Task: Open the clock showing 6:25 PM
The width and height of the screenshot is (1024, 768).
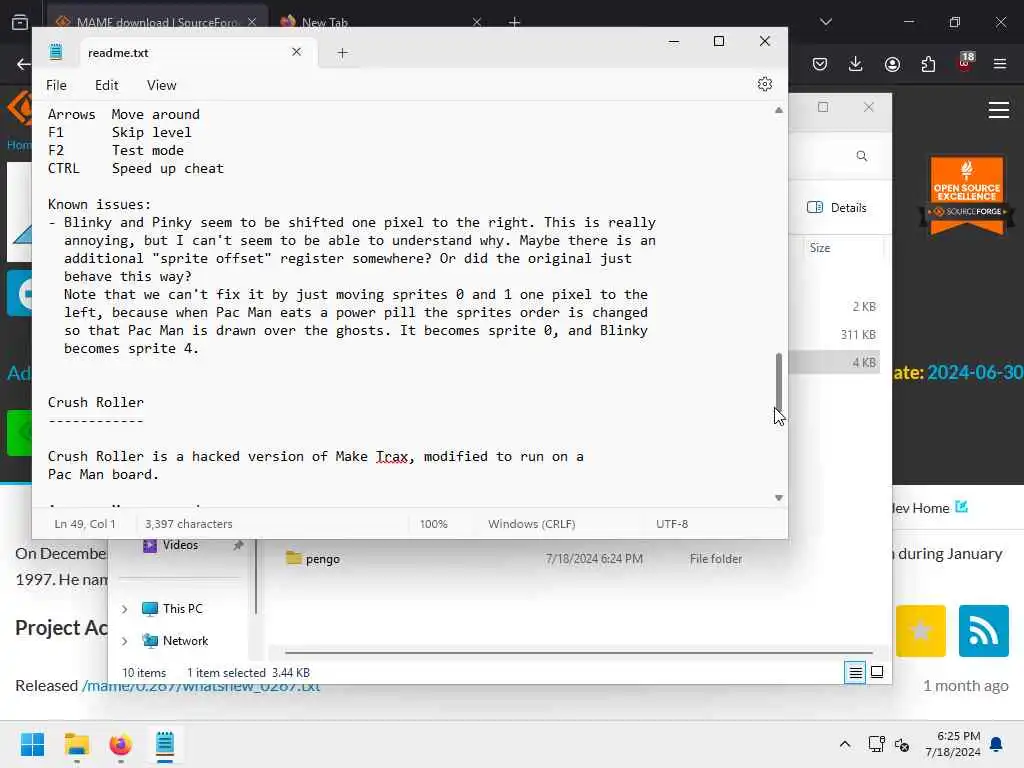Action: [x=953, y=744]
